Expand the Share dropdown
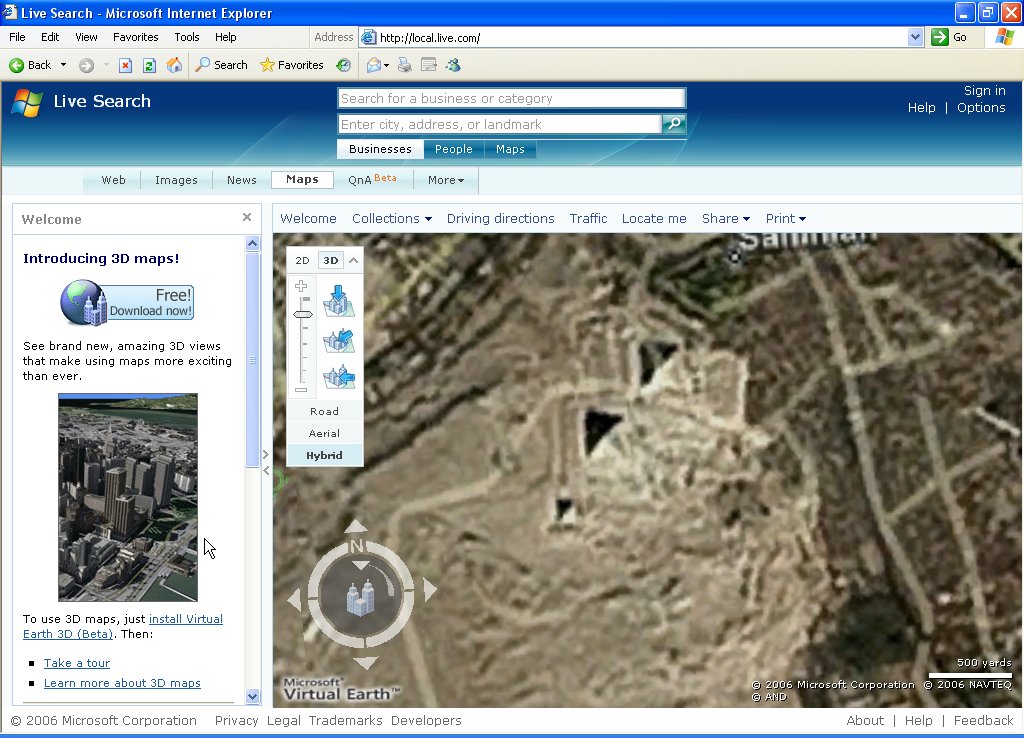 [726, 219]
